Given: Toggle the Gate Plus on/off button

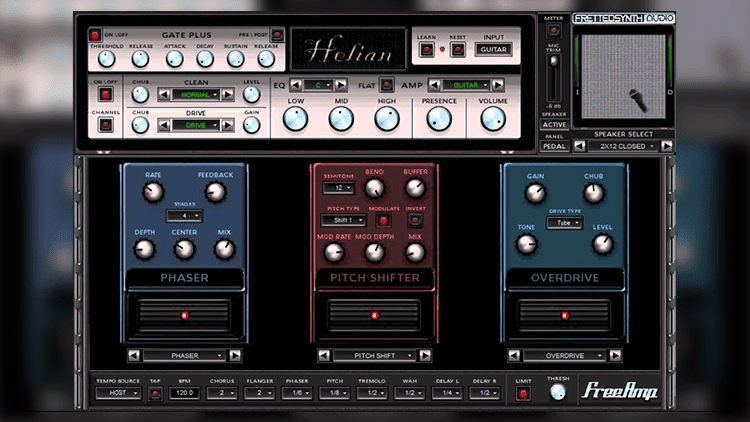Looking at the screenshot, I should pos(95,35).
